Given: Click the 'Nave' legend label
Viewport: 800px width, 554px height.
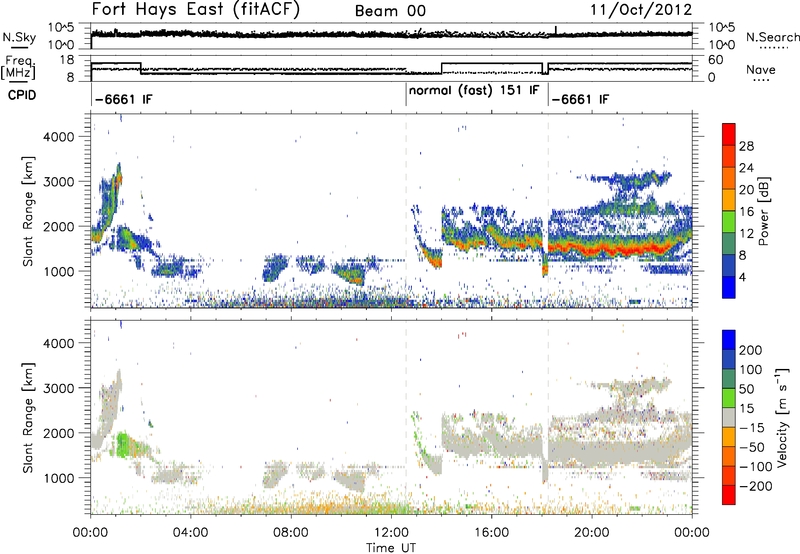Looking at the screenshot, I should click(x=761, y=69).
